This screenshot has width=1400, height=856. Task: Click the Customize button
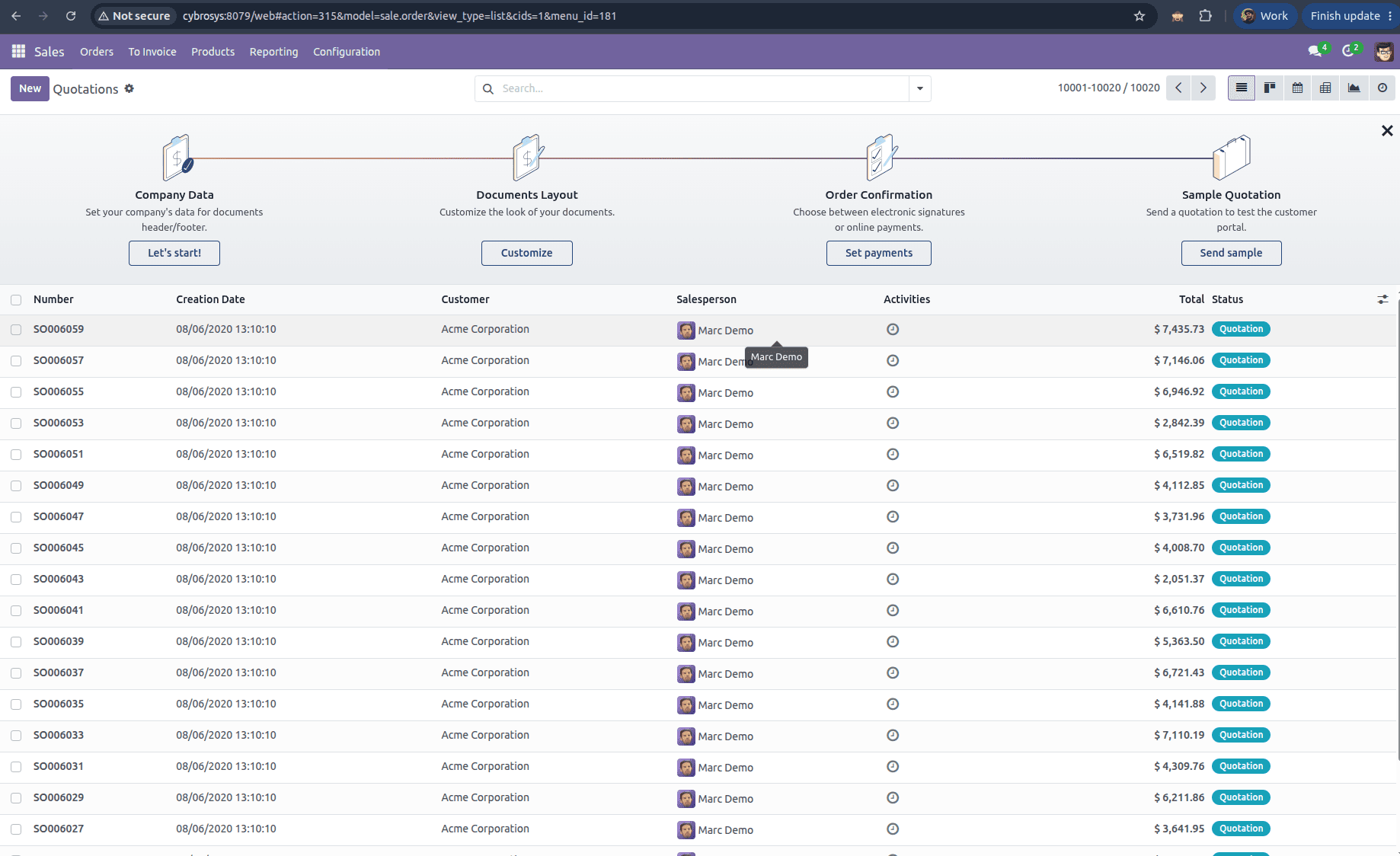pos(527,253)
